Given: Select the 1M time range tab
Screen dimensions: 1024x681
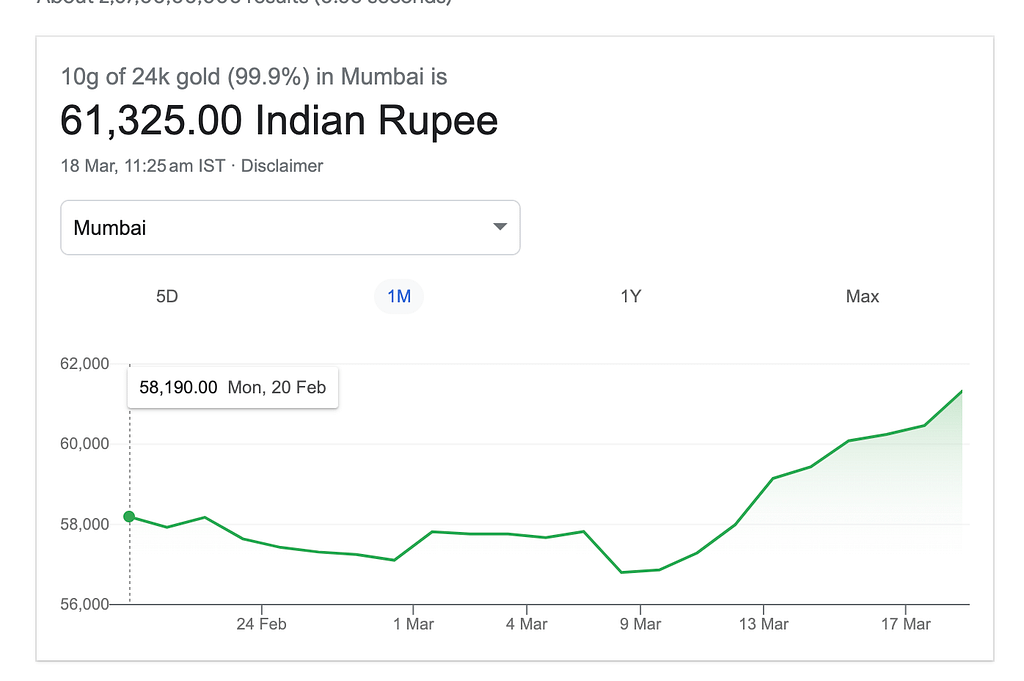Looking at the screenshot, I should click(399, 296).
